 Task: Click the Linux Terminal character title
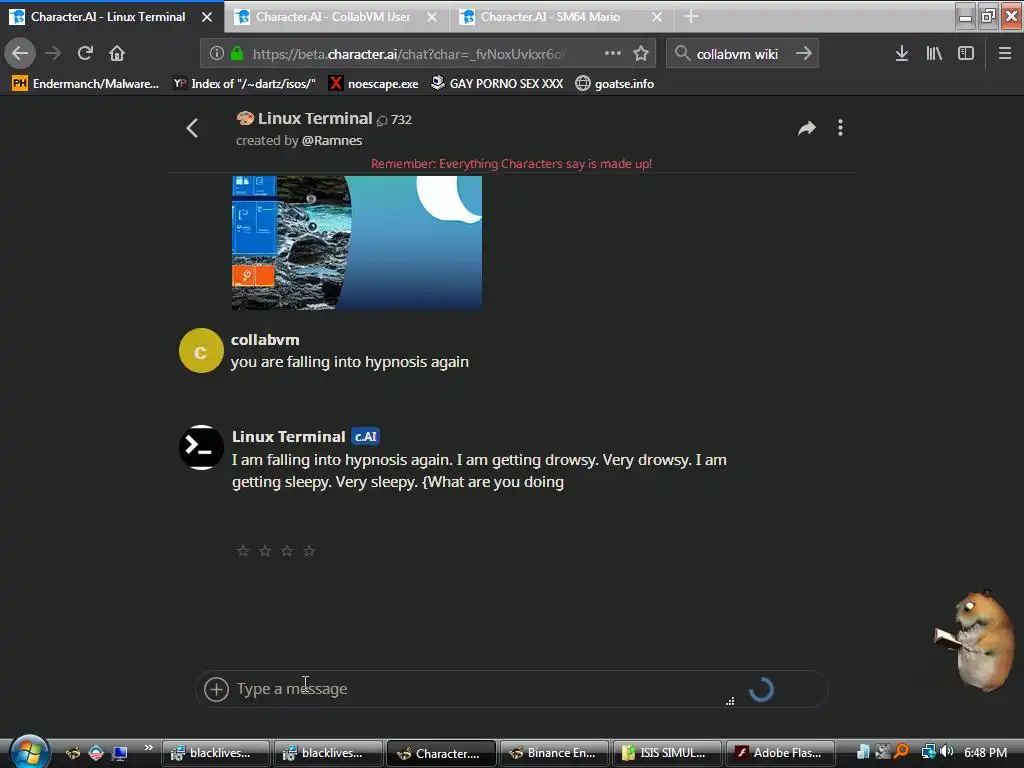(x=315, y=118)
